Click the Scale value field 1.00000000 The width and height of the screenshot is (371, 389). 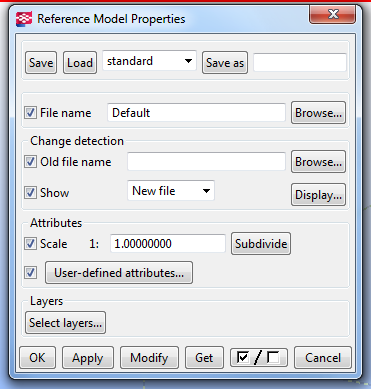tap(168, 244)
